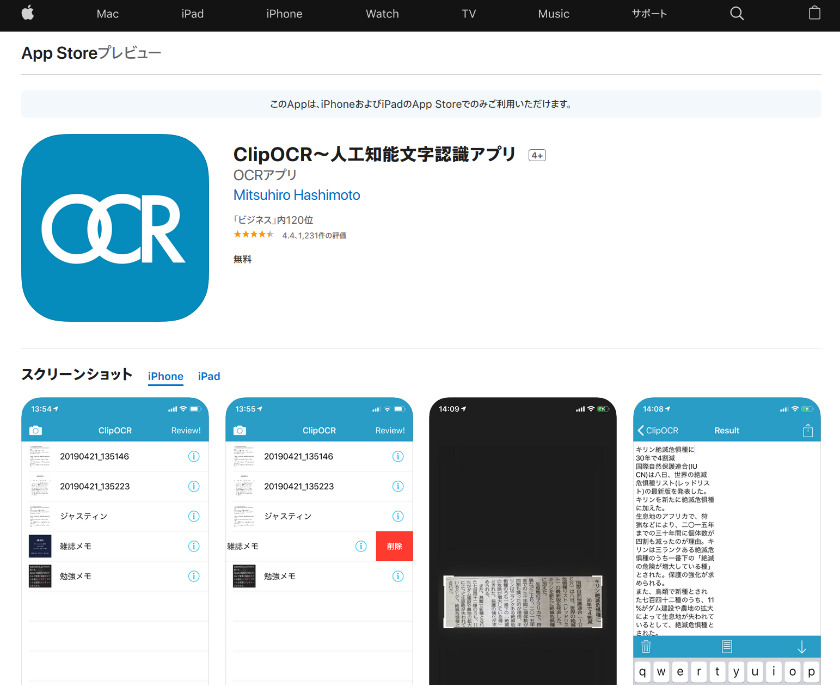Click the ClipOCR app title heading

[374, 155]
